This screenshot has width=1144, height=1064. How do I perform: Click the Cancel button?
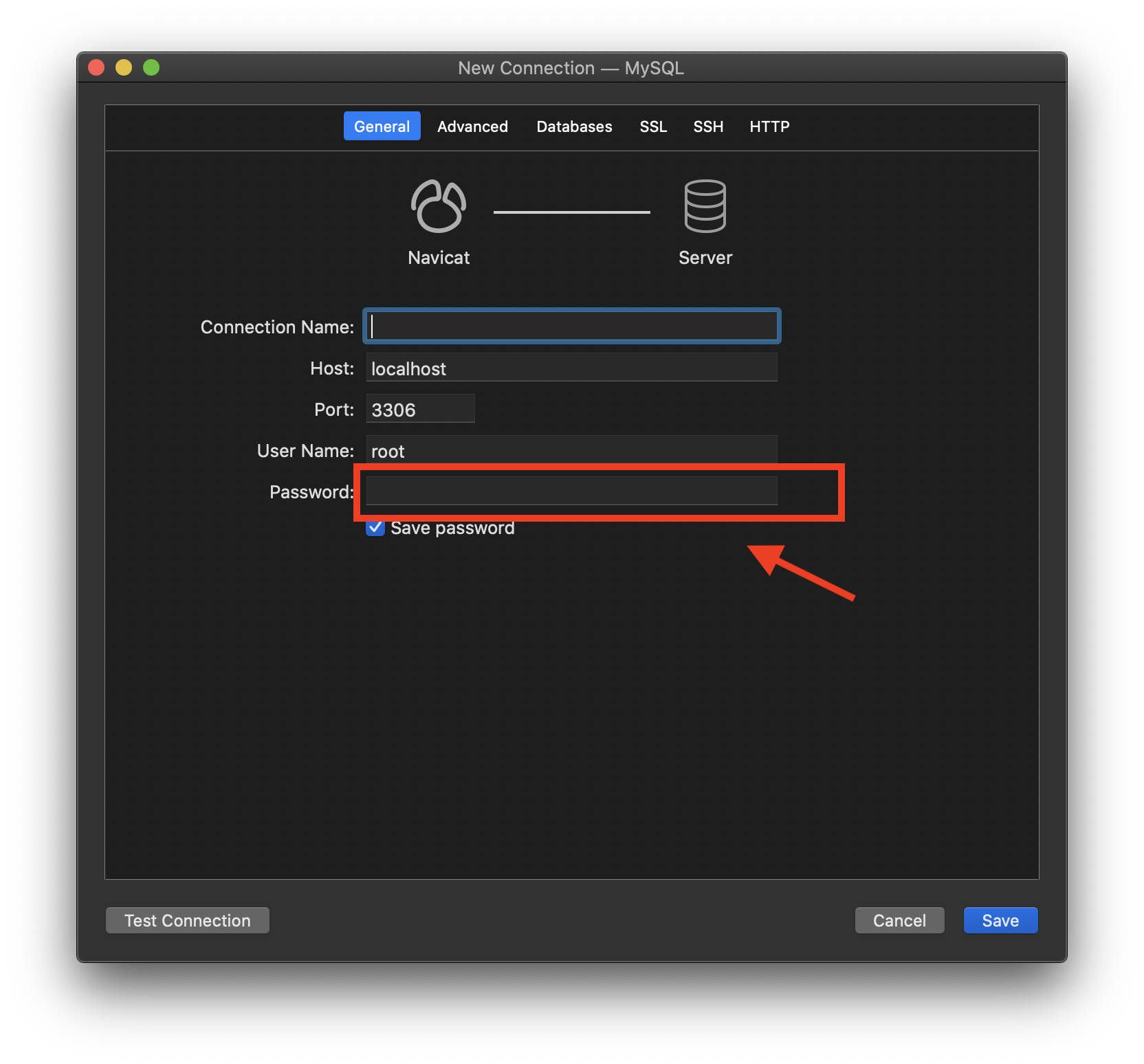click(x=899, y=920)
